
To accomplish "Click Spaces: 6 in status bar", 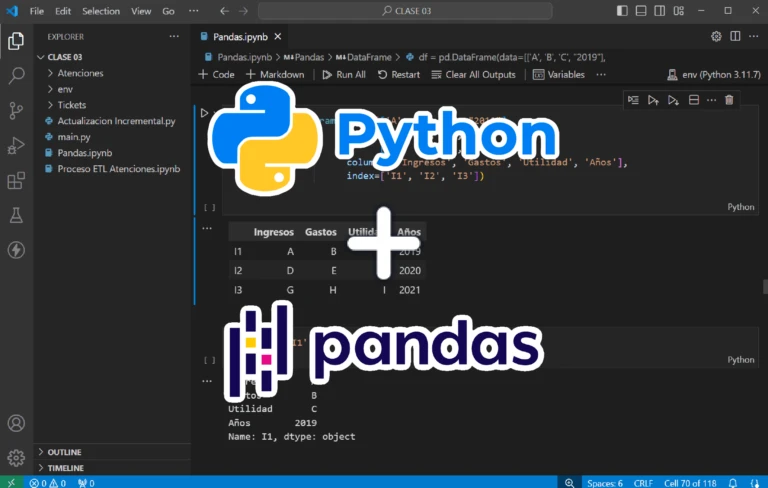I will click(x=605, y=483).
